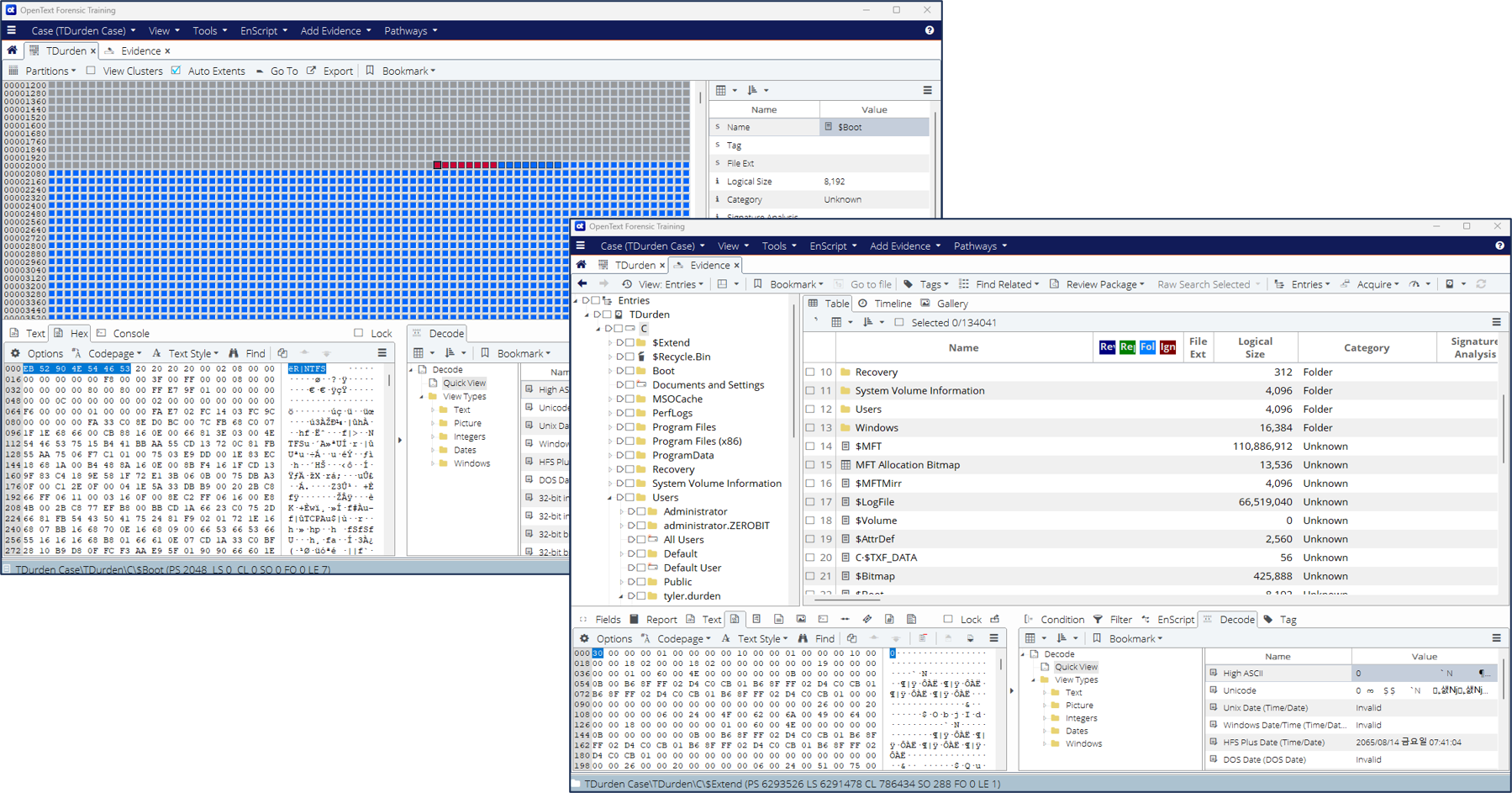Click the Condition icon in the lower right pane
1512x793 pixels.
(x=1028, y=619)
